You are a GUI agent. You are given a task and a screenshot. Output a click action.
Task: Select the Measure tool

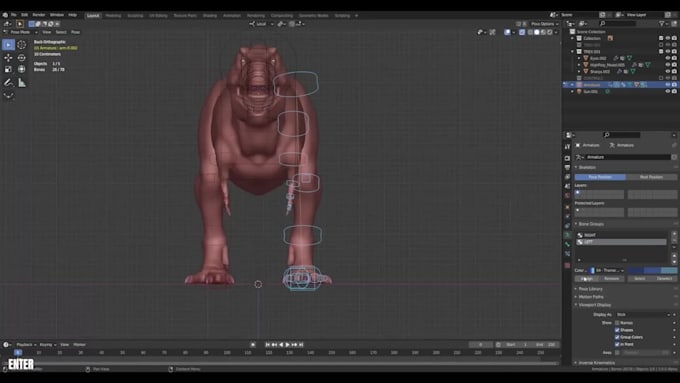pos(21,82)
